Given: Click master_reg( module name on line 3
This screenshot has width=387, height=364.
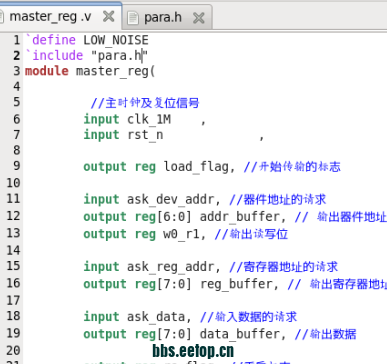Looking at the screenshot, I should pyautogui.click(x=116, y=71).
